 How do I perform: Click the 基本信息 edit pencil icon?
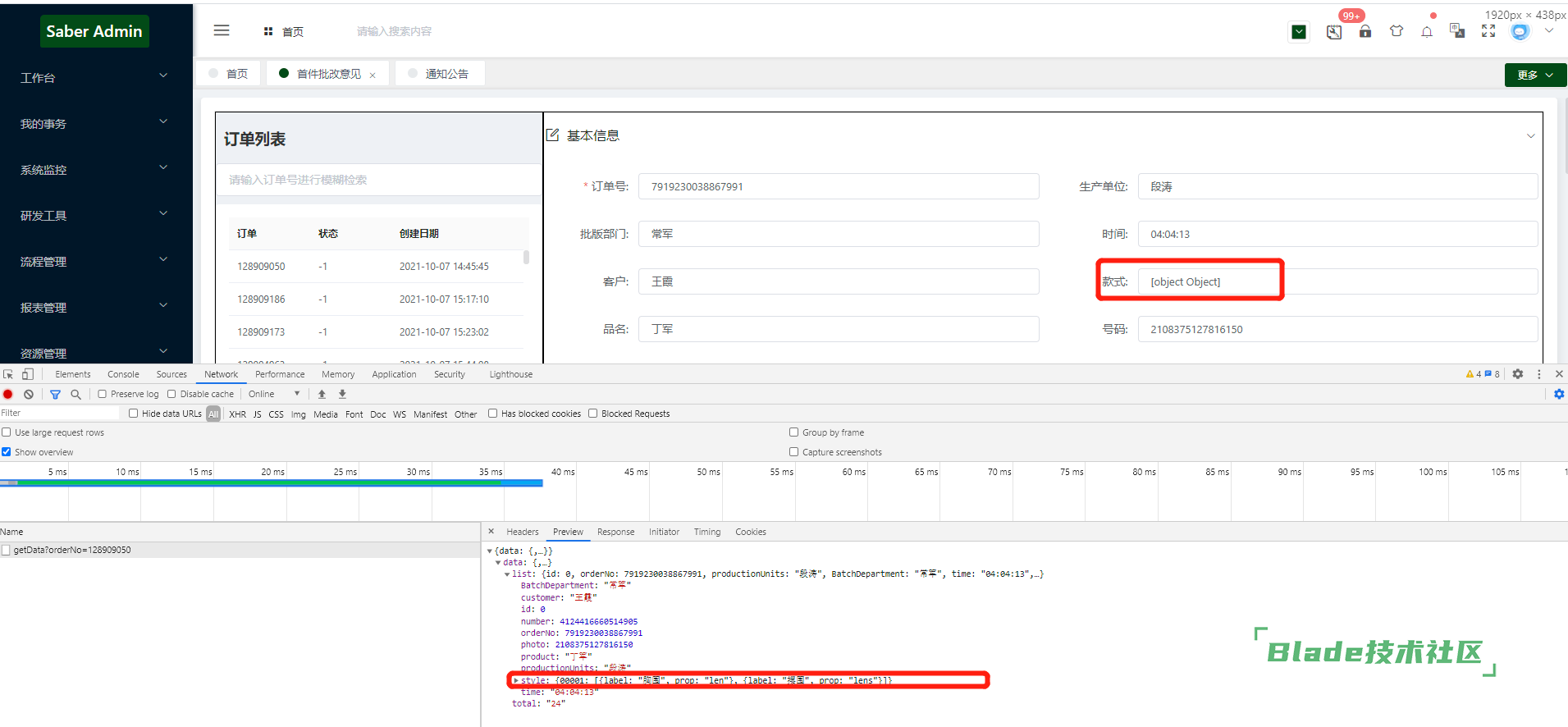click(552, 135)
